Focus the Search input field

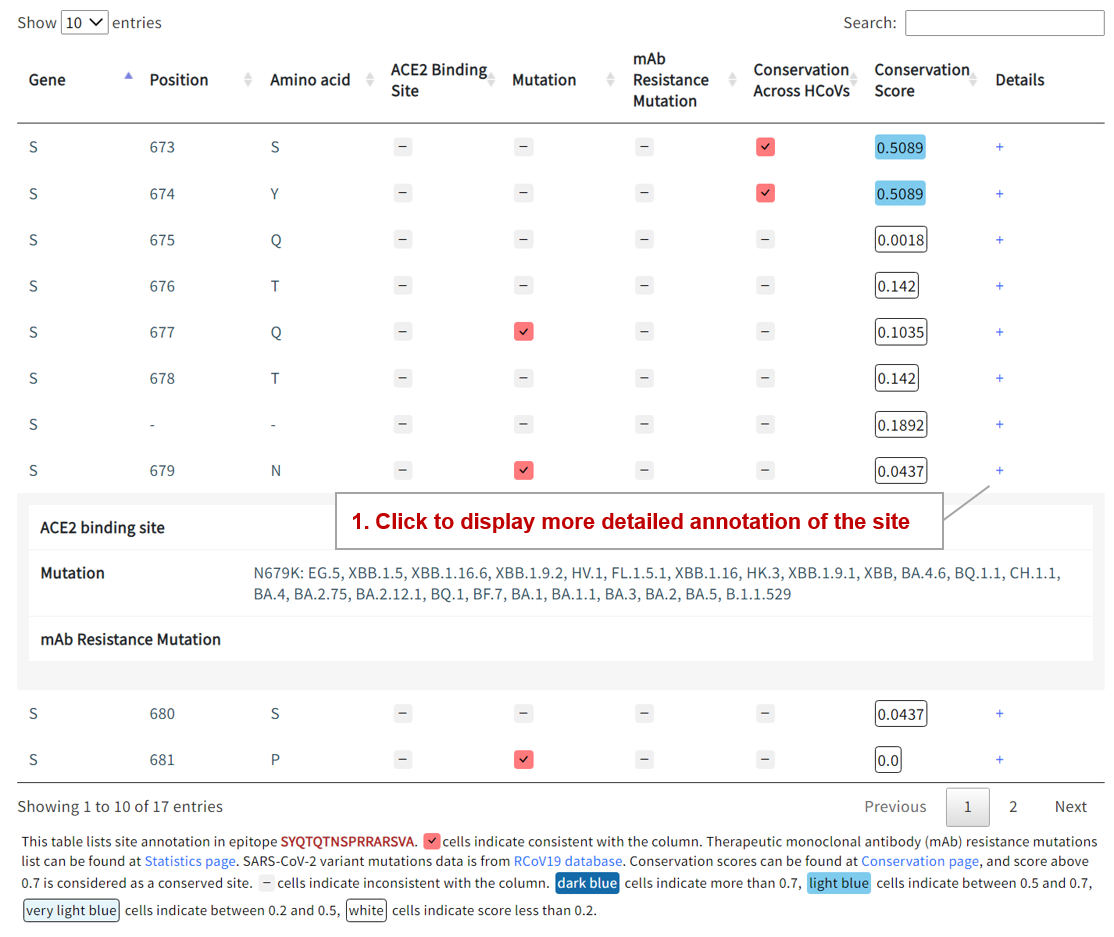coord(1004,23)
